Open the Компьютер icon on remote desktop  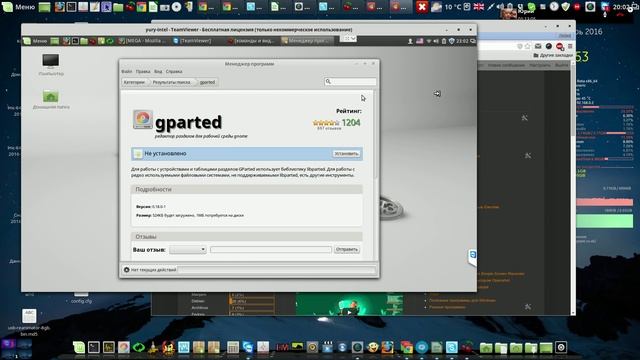click(x=51, y=64)
